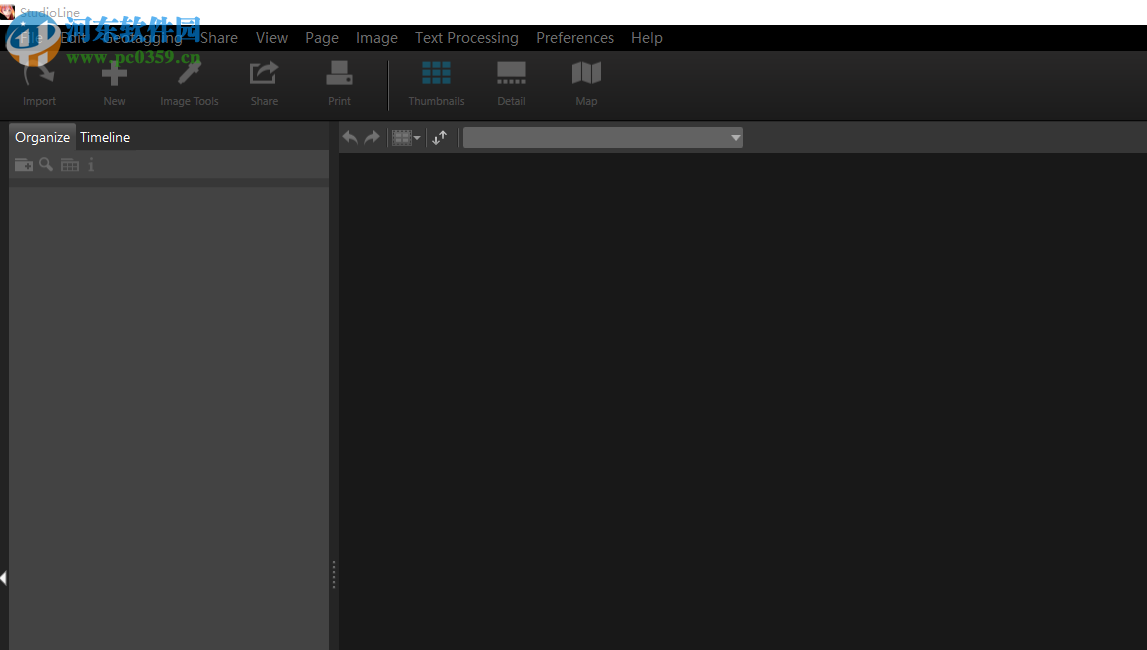Show image information with the info icon
The image size is (1147, 650).
[91, 164]
